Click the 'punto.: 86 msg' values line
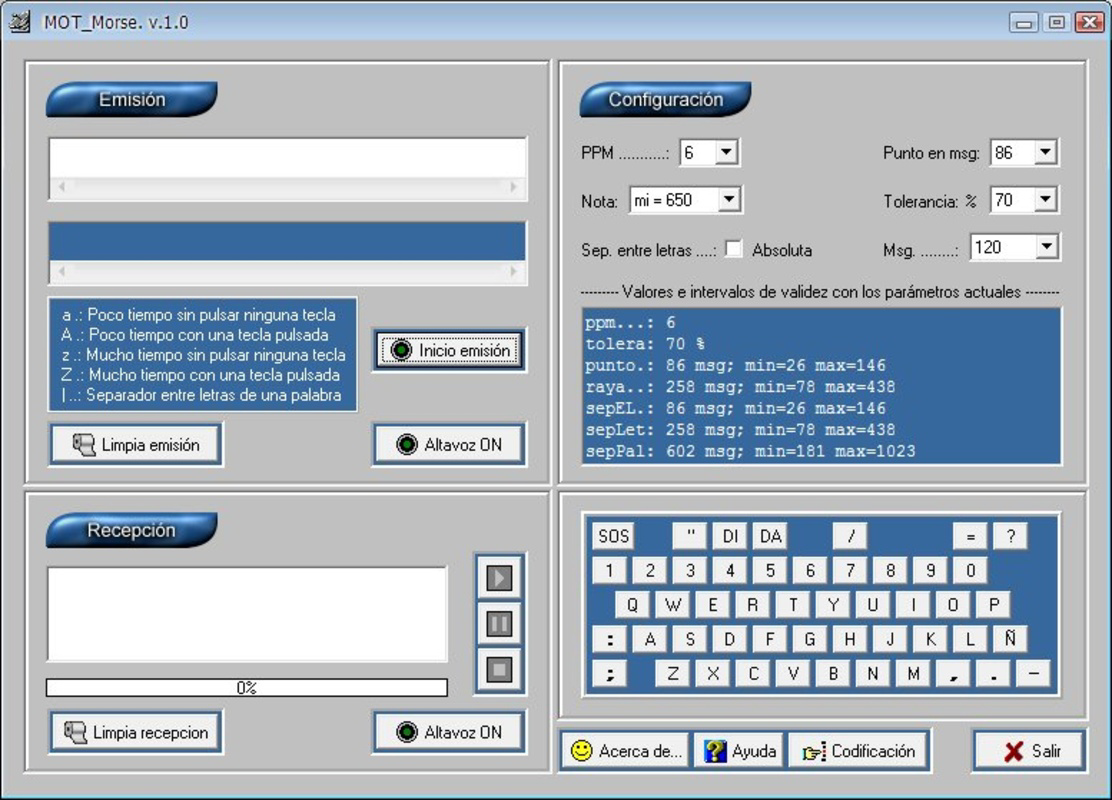The height and width of the screenshot is (800, 1112). click(x=735, y=365)
